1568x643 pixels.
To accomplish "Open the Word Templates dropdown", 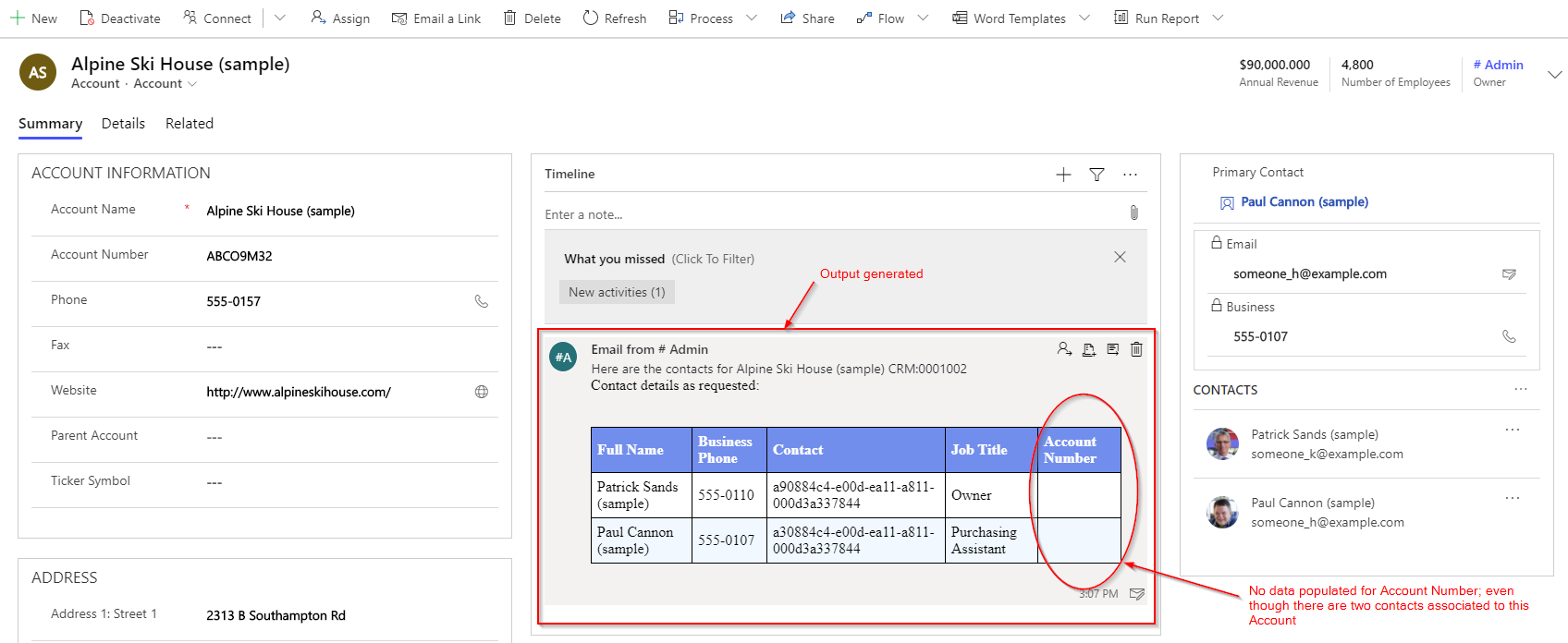I will point(1084,18).
